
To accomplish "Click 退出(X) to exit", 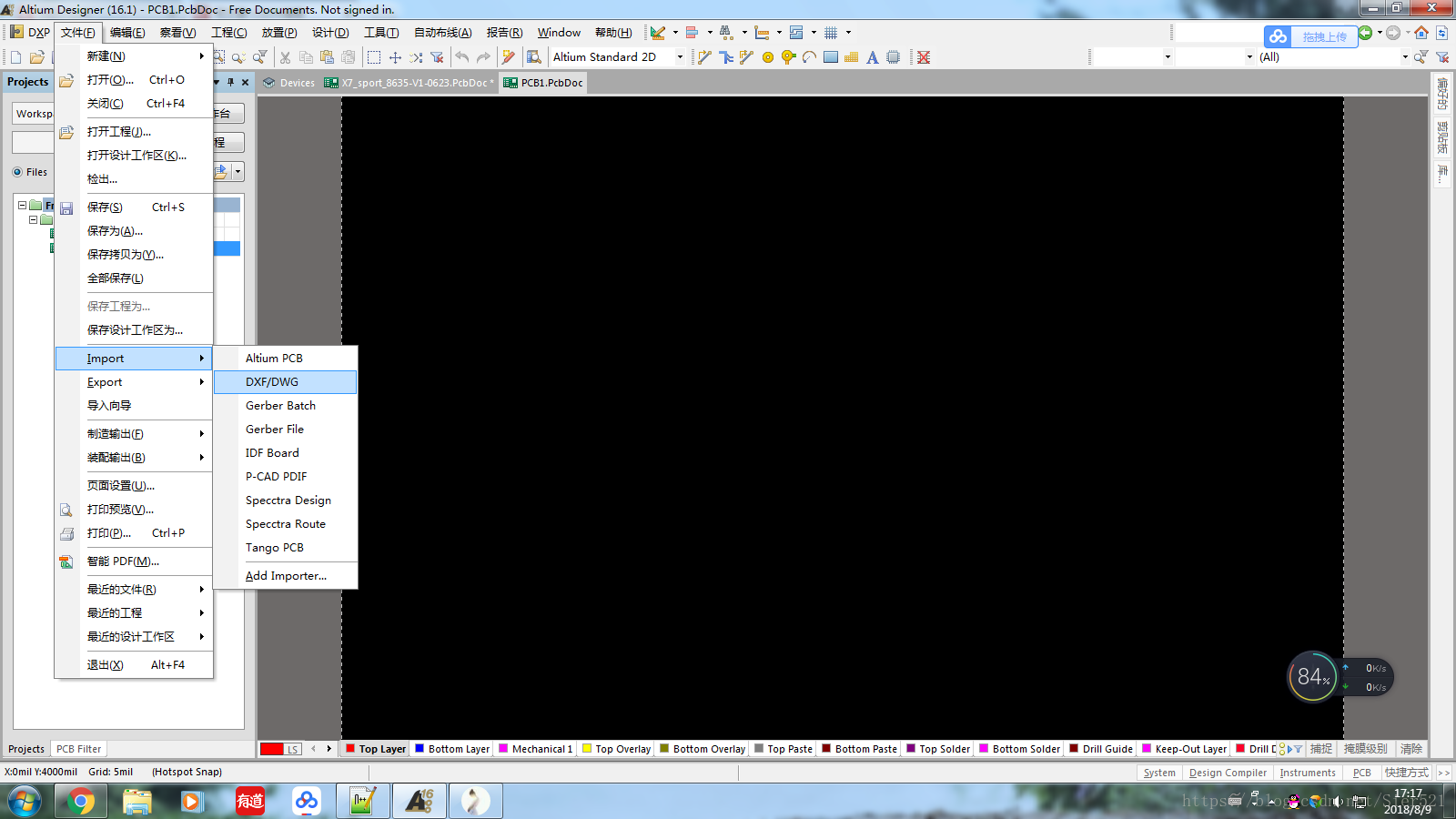I will 134,665.
